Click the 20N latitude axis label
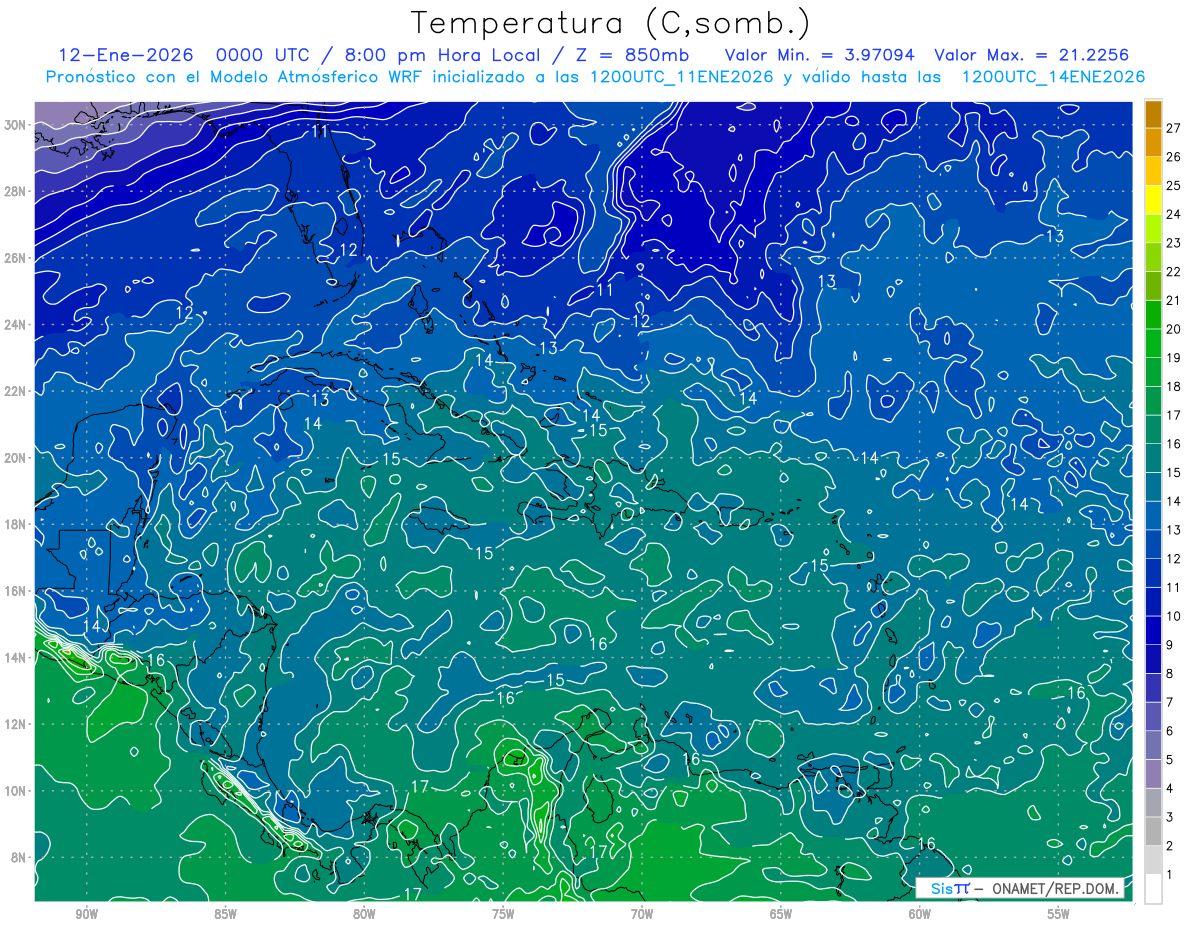Screen dimensions: 1200x927 coord(17,457)
